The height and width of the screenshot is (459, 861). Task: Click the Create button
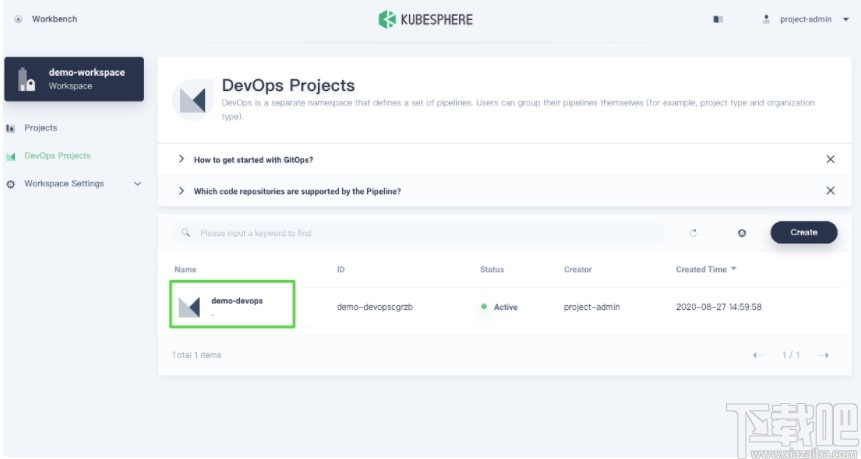(x=803, y=232)
